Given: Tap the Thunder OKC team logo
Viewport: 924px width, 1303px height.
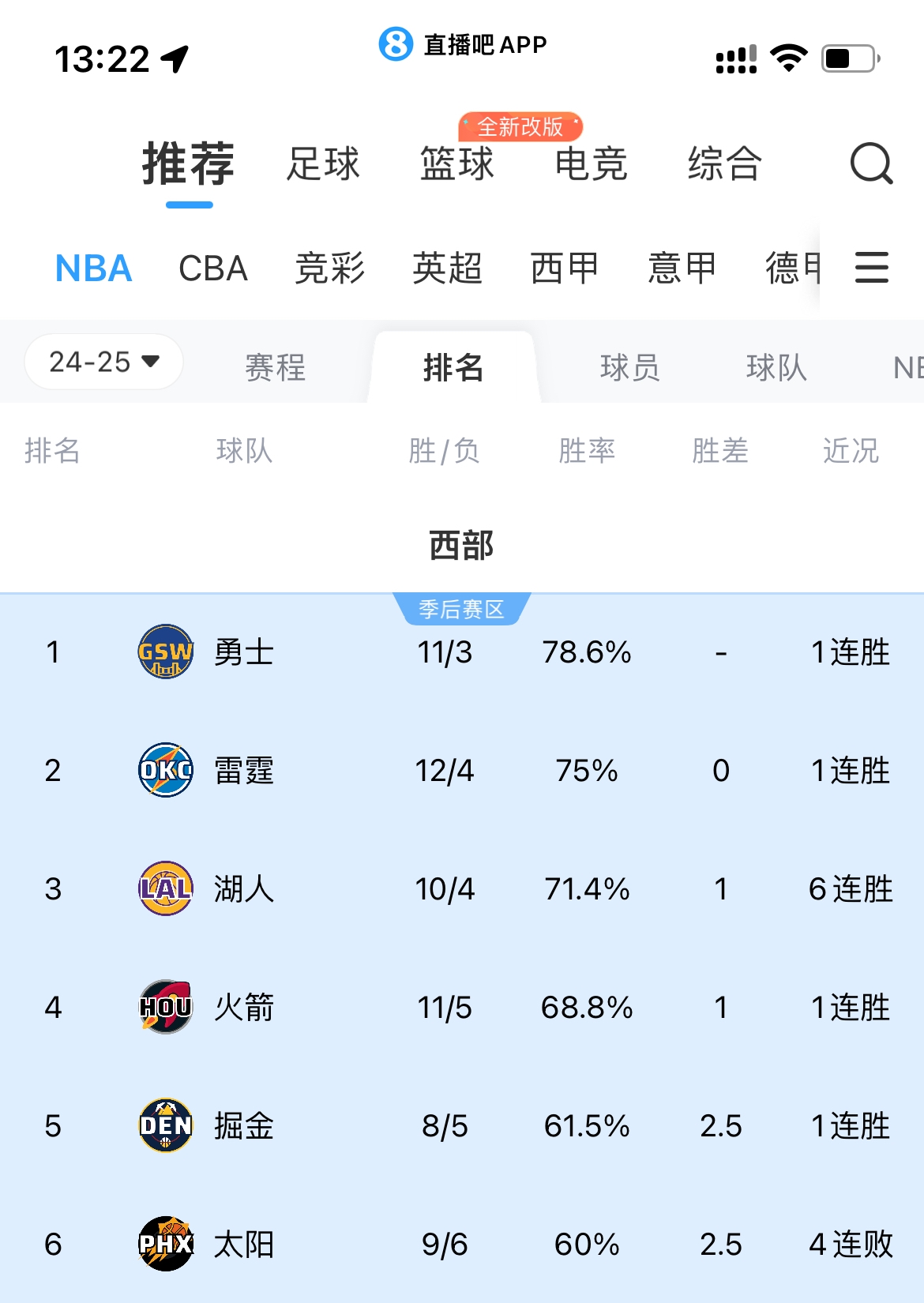Looking at the screenshot, I should click(x=166, y=770).
